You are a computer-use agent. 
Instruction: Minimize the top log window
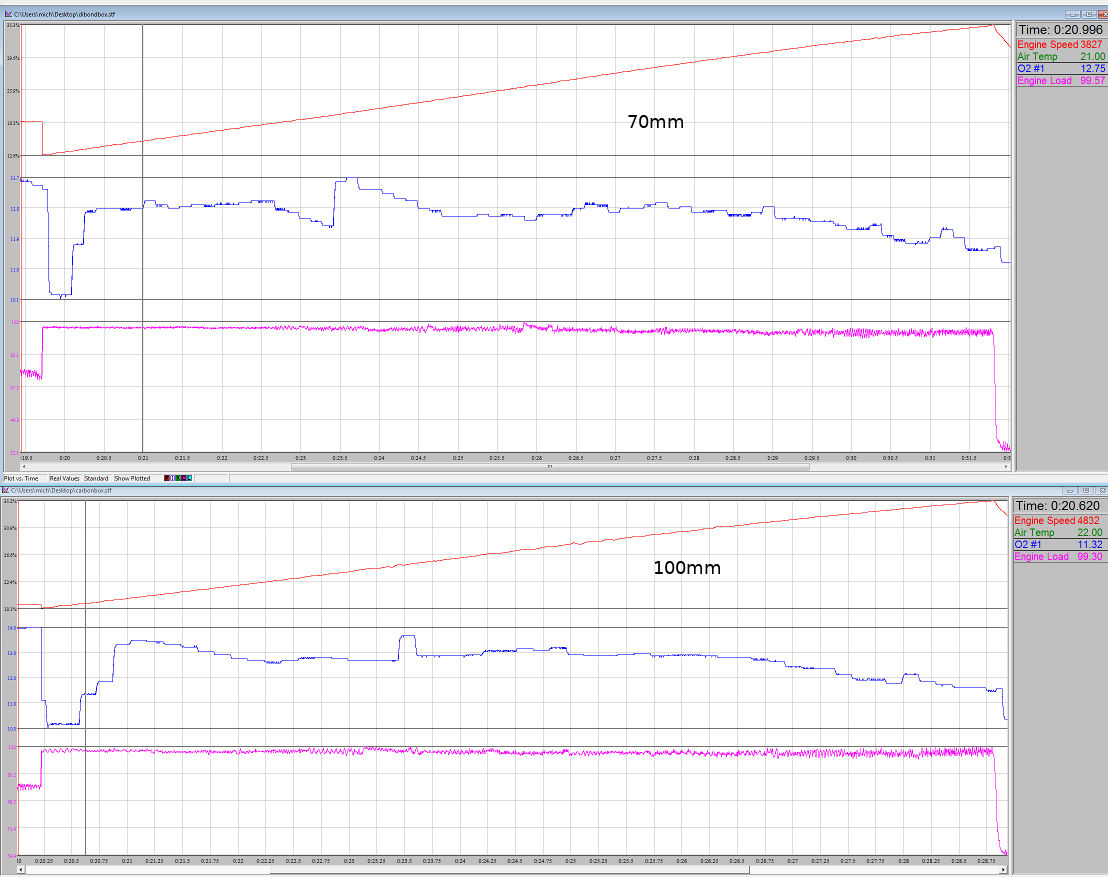pyautogui.click(x=1073, y=15)
